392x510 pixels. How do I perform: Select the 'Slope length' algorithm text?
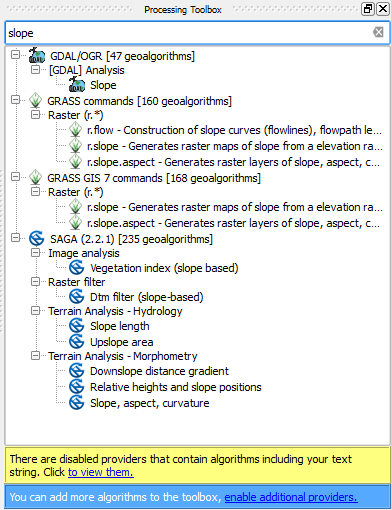point(120,326)
